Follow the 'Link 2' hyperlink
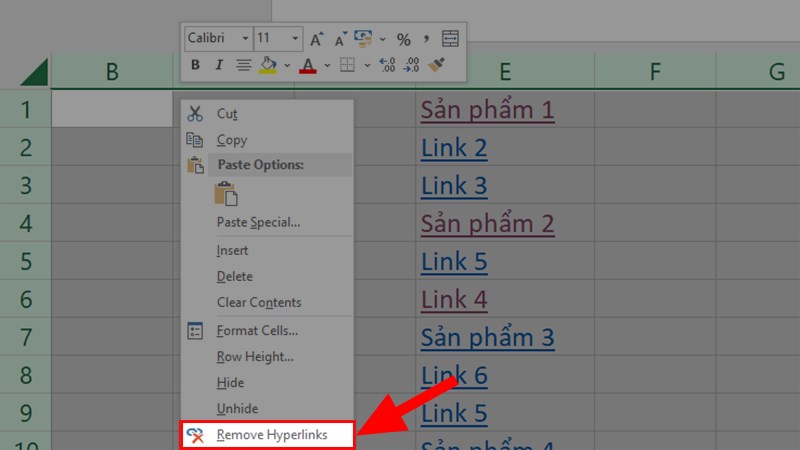The width and height of the screenshot is (800, 450). pos(454,148)
